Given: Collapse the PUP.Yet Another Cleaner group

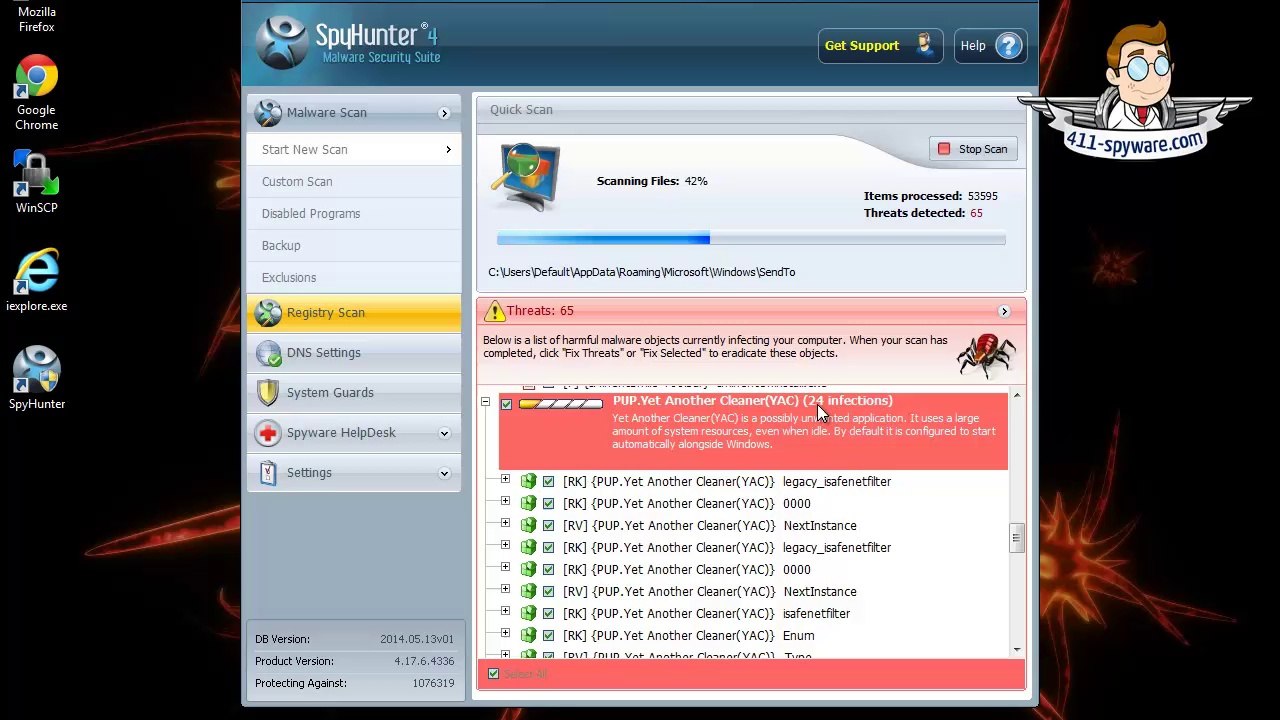Looking at the screenshot, I should 485,403.
